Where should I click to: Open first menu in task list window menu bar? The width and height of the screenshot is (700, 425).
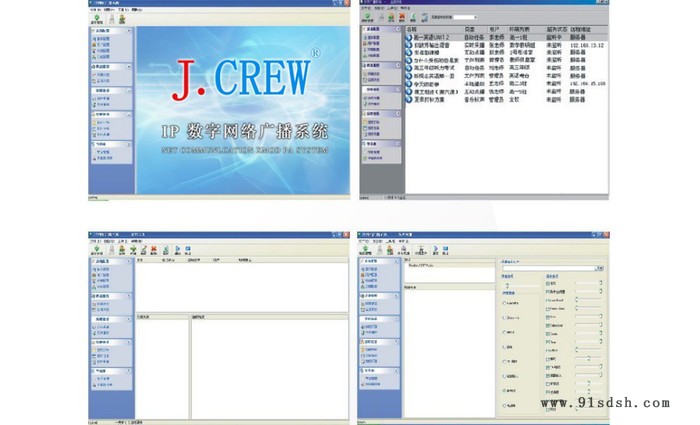click(x=366, y=8)
